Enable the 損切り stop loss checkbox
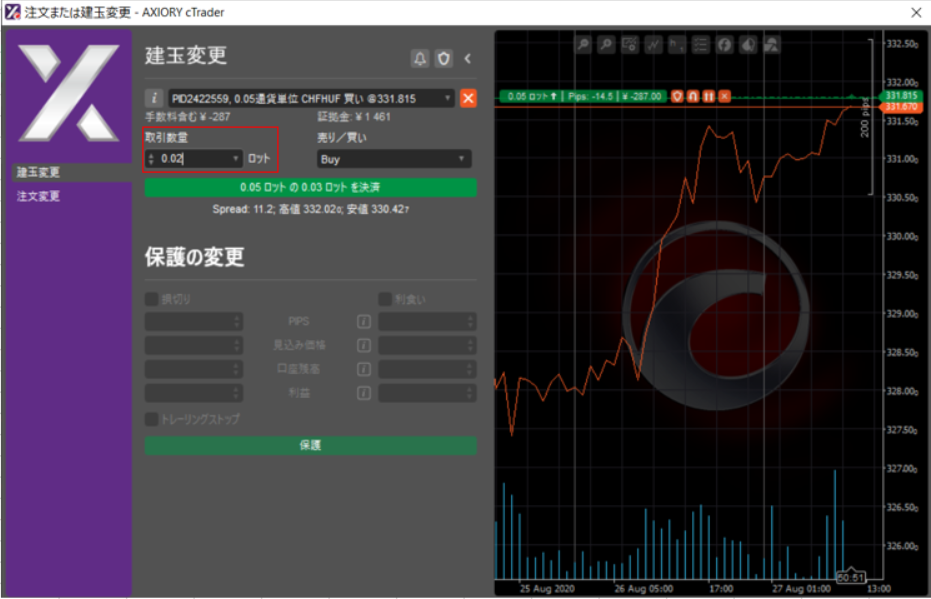The height and width of the screenshot is (599, 931). (151, 299)
